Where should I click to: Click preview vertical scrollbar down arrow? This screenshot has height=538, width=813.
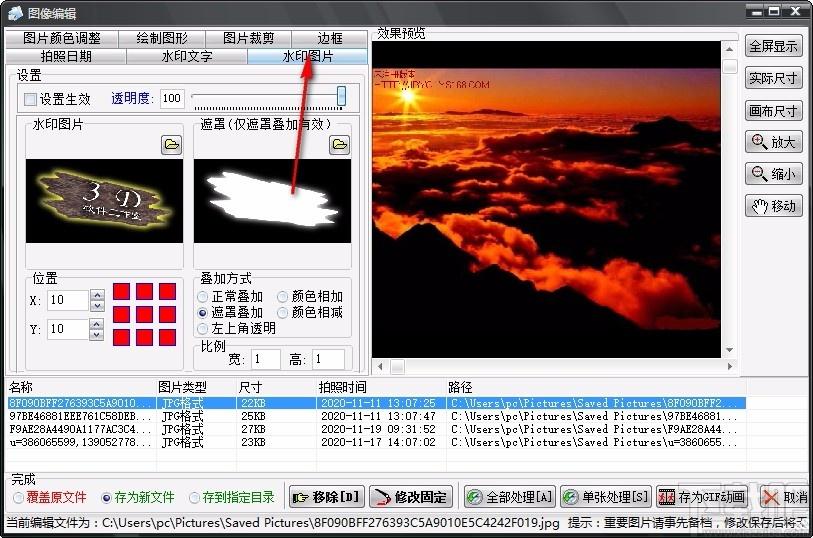click(730, 350)
